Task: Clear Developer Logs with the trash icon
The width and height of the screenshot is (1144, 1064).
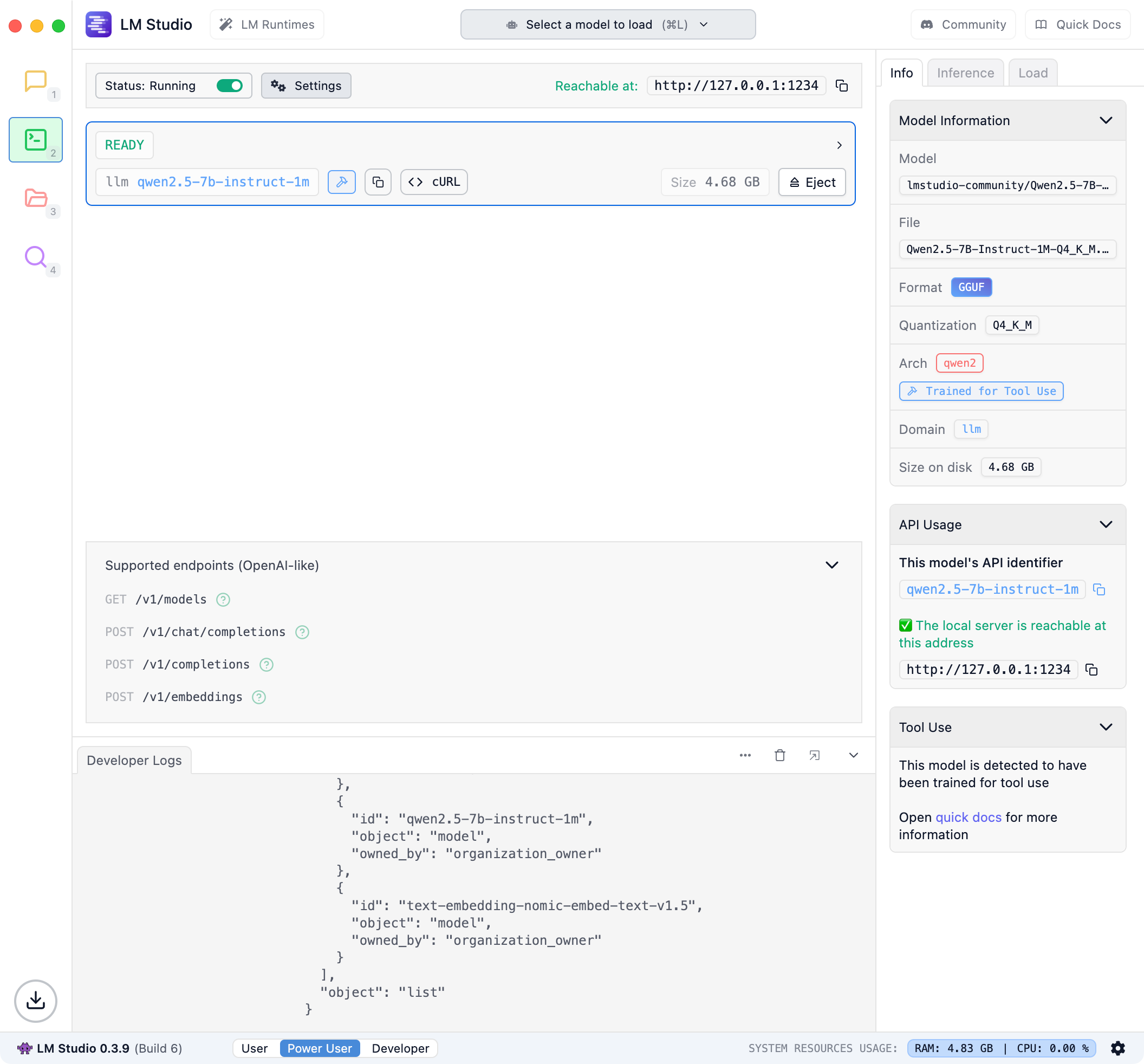Action: [x=780, y=755]
